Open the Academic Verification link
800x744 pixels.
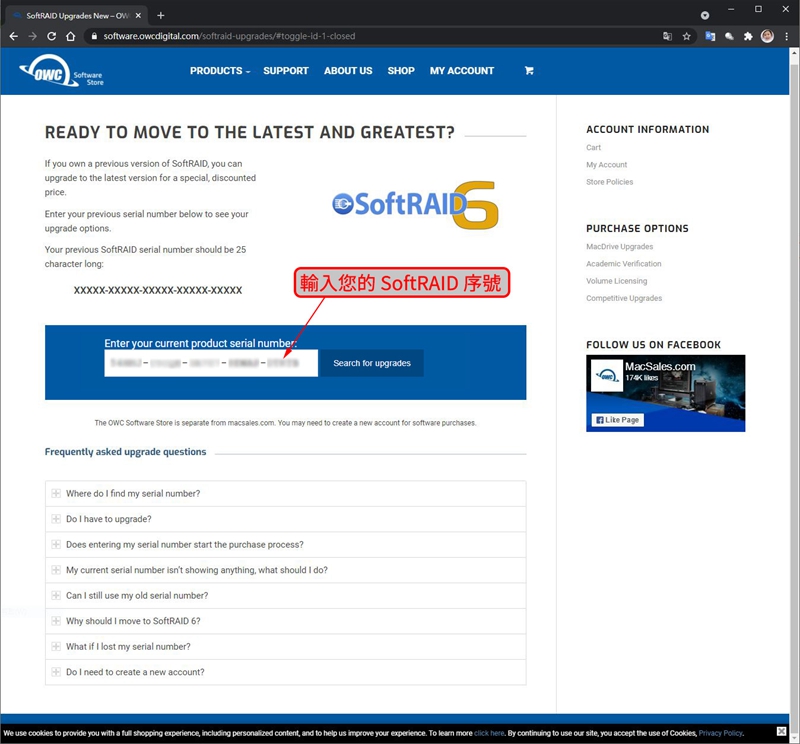tap(623, 264)
